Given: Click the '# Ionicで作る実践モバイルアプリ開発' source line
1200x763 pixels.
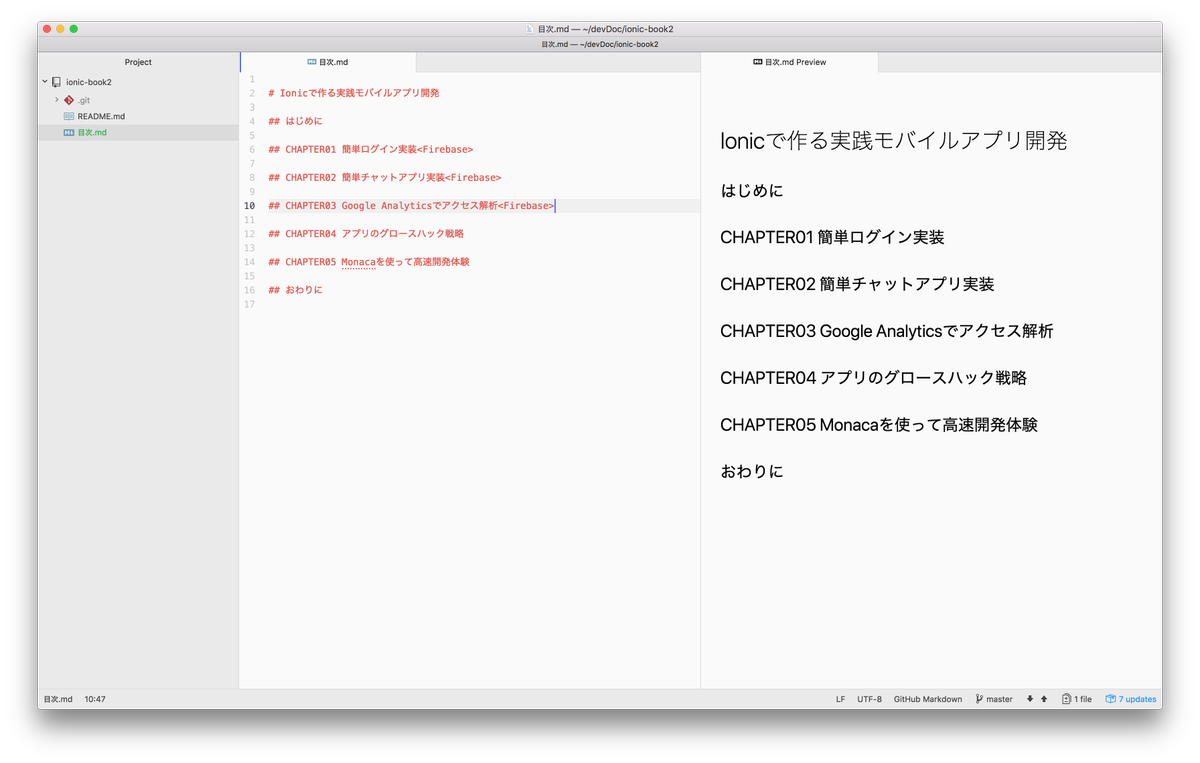Looking at the screenshot, I should click(x=354, y=93).
